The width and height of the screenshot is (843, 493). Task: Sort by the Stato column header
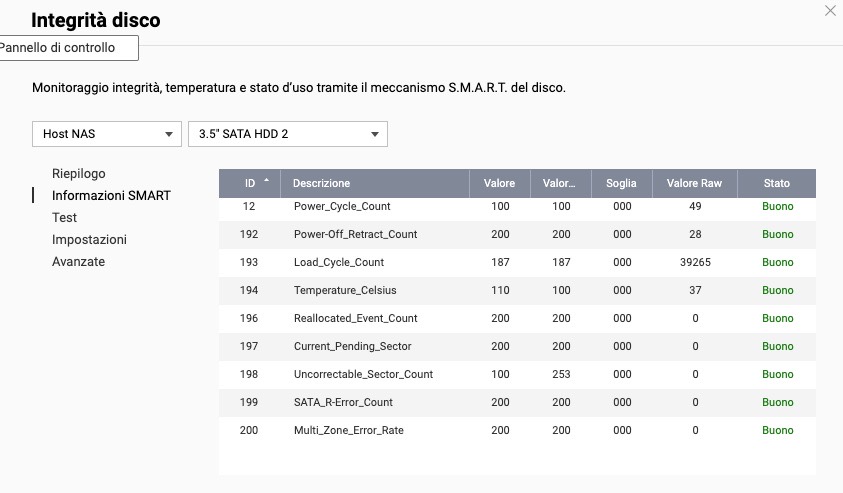(777, 183)
